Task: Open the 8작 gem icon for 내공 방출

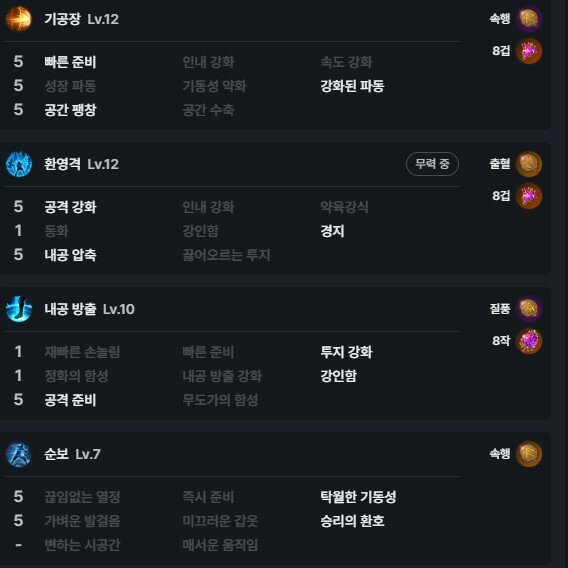Action: (x=529, y=341)
